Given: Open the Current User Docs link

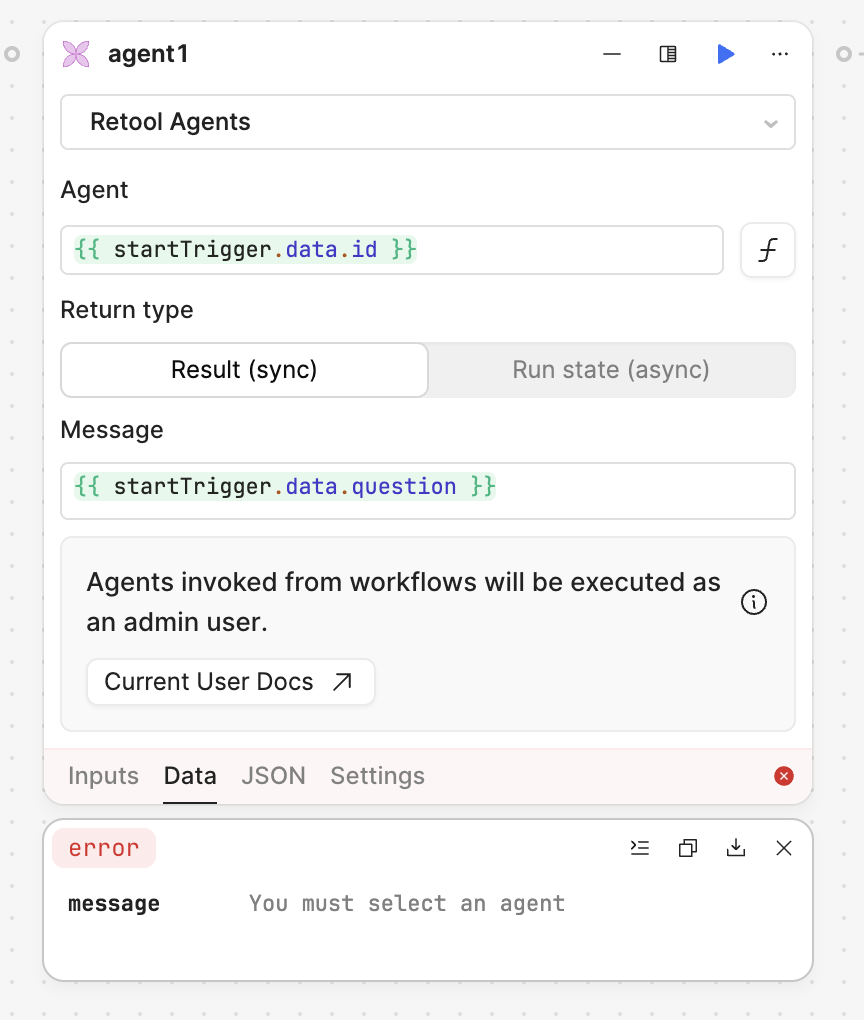Looking at the screenshot, I should [x=230, y=682].
